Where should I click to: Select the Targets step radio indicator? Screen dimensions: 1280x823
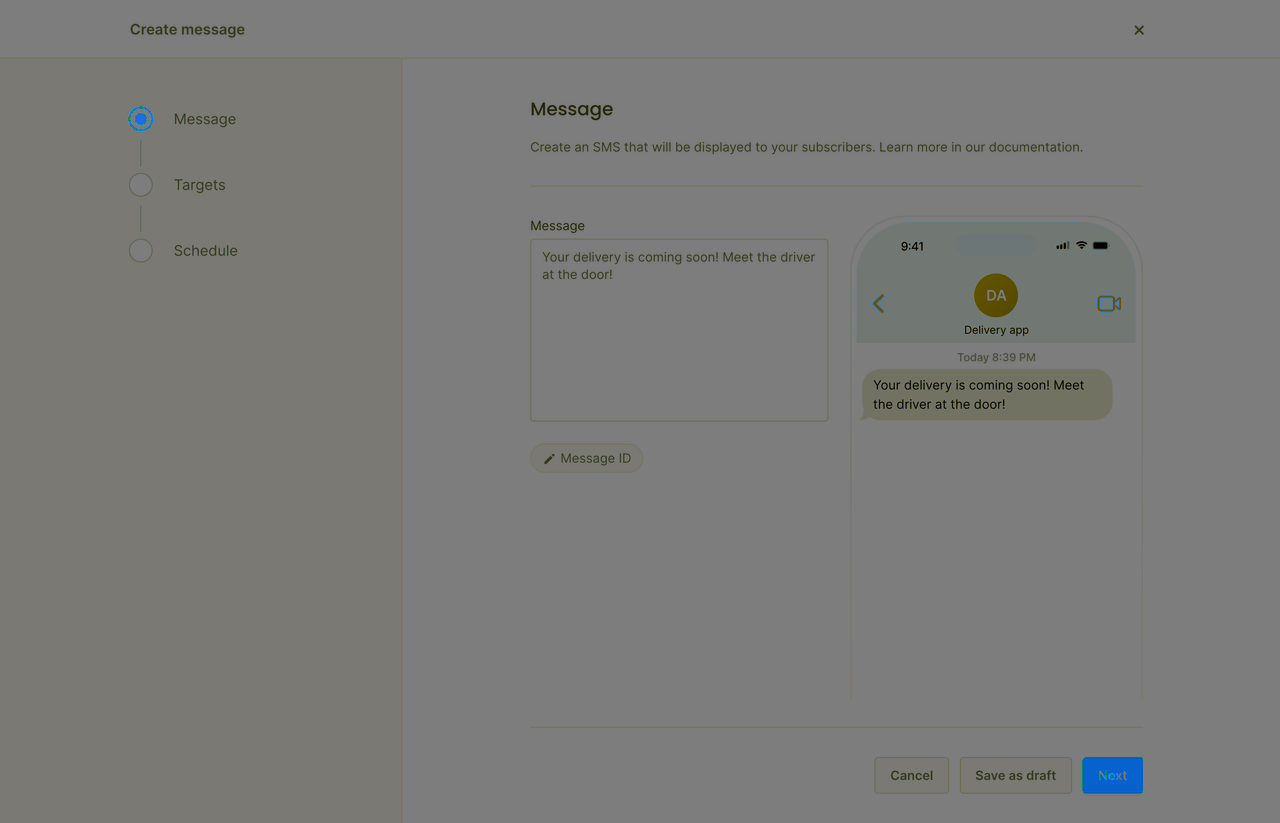click(140, 184)
